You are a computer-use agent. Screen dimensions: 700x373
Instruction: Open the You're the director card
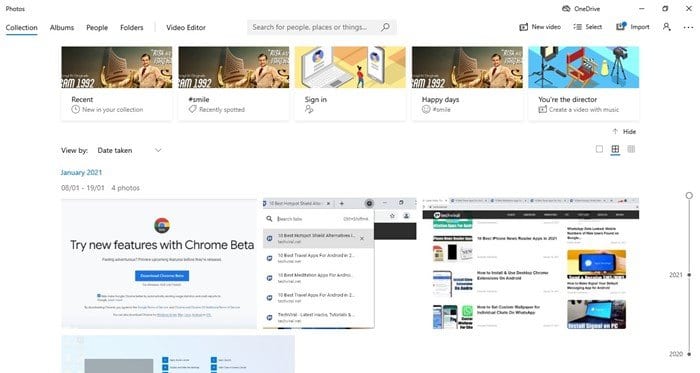(583, 83)
